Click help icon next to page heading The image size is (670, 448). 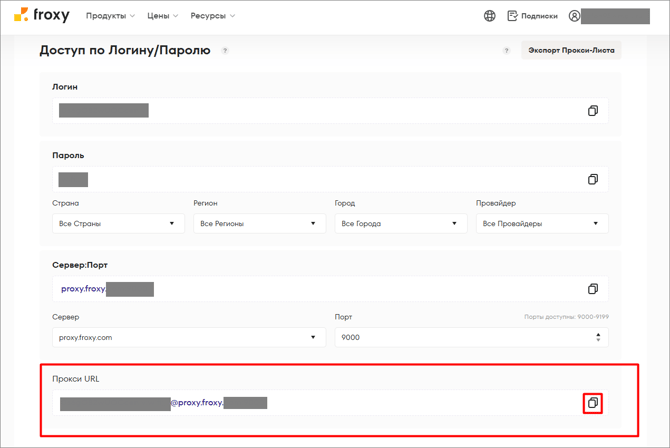(225, 50)
